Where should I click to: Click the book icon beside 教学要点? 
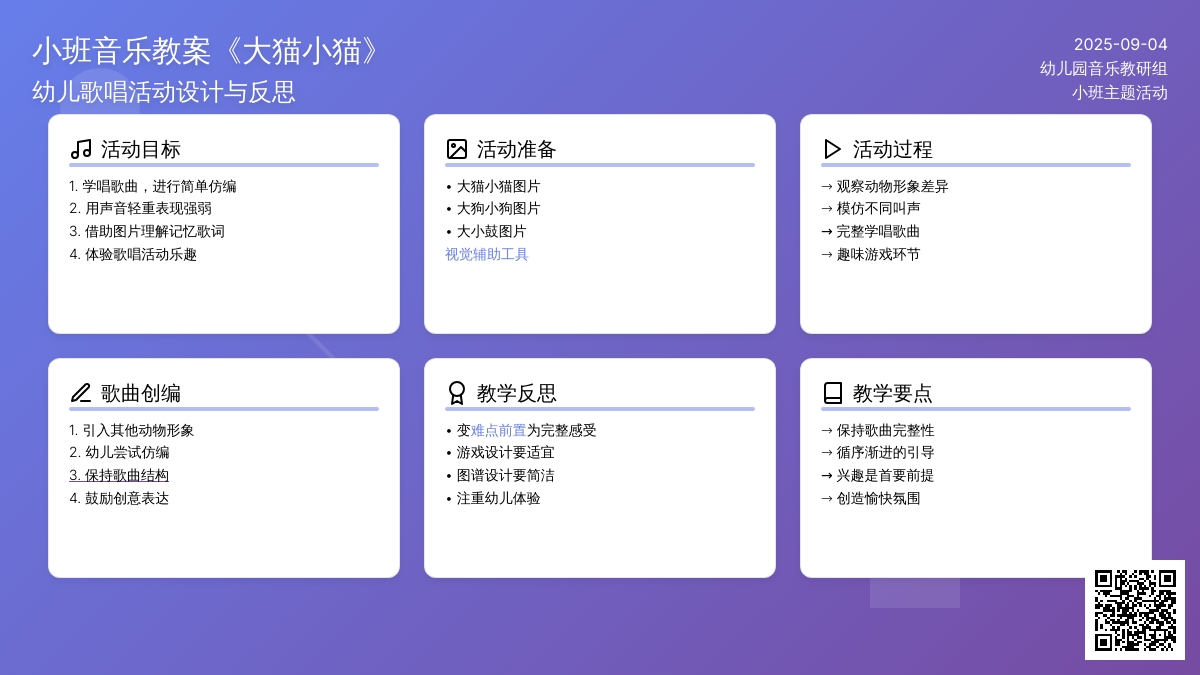coord(833,393)
